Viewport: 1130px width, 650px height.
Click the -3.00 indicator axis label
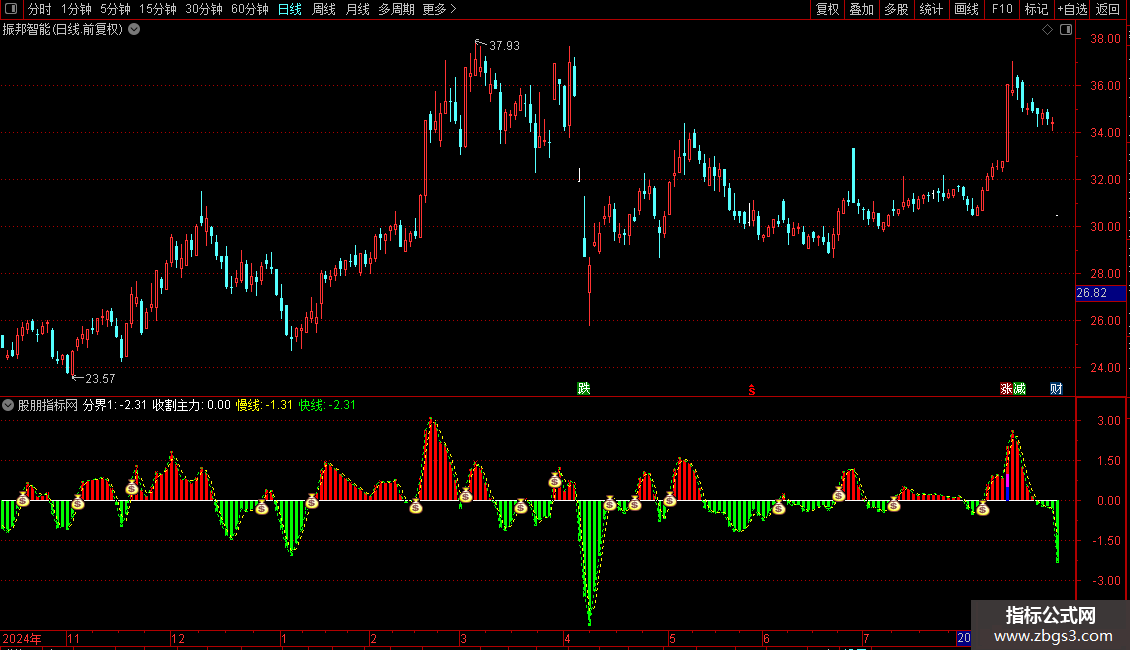(1106, 581)
